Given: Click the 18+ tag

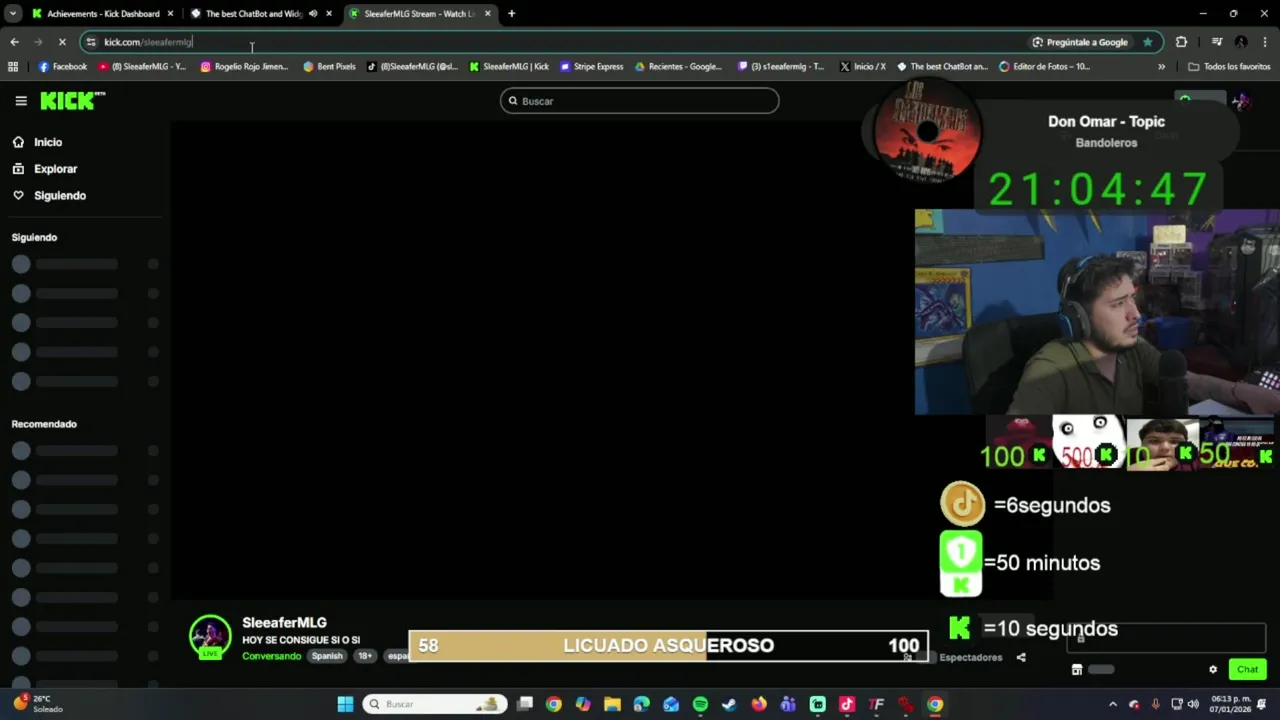Looking at the screenshot, I should [x=365, y=656].
